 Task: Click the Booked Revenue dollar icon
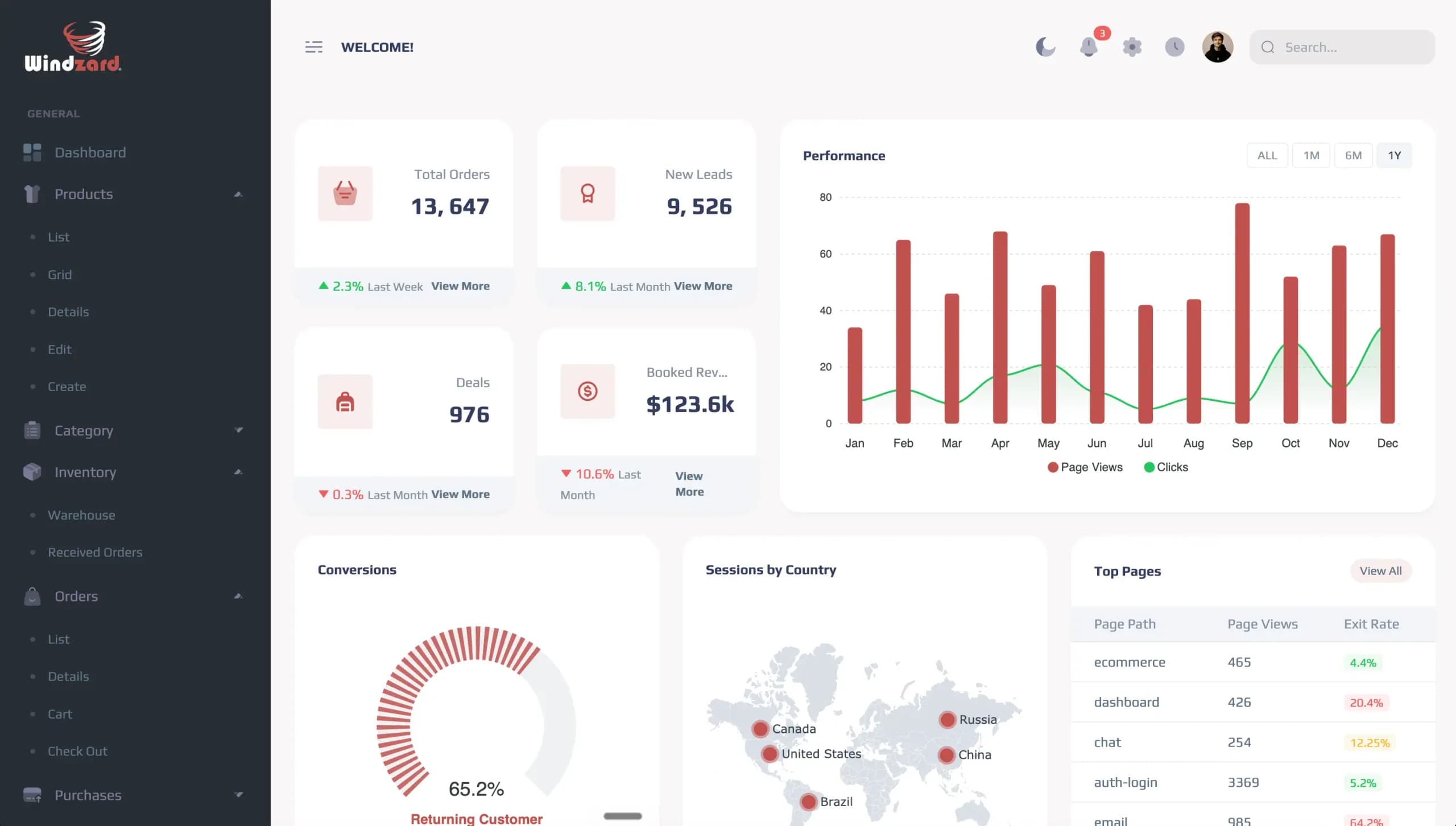tap(588, 392)
